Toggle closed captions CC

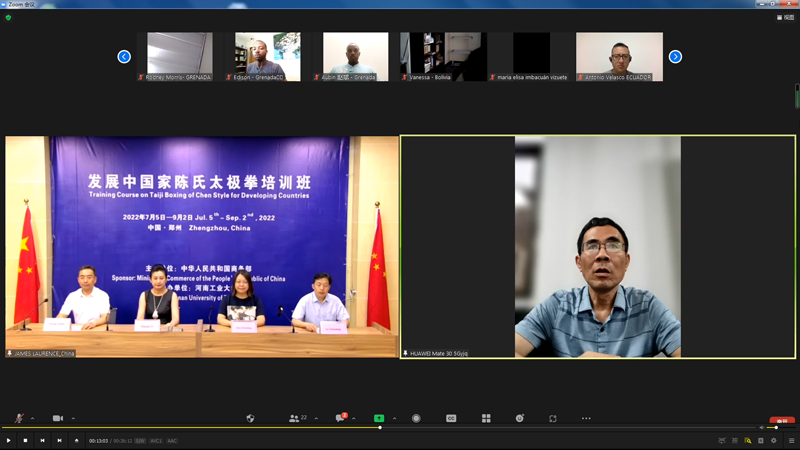[x=451, y=418]
